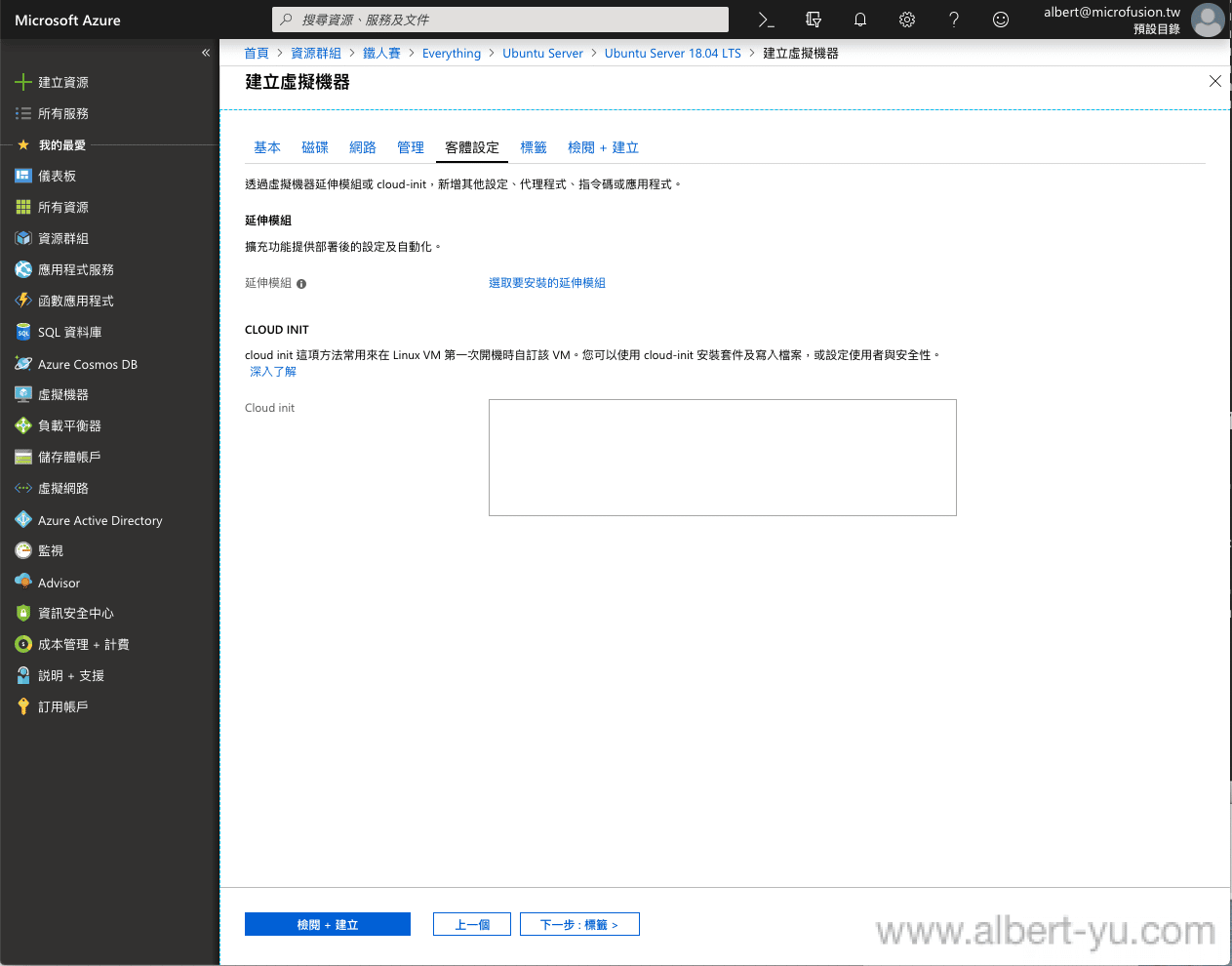Close the 建立虛擬機器 blade
This screenshot has height=966, width=1232.
pyautogui.click(x=1215, y=81)
